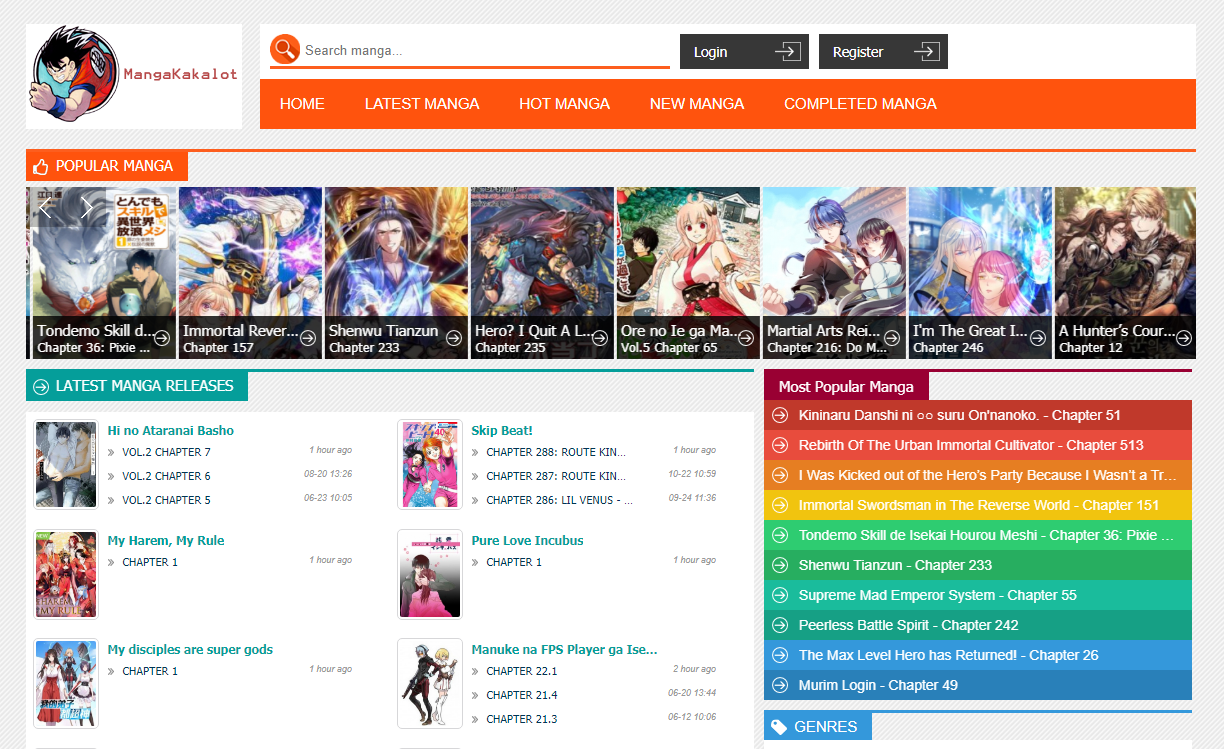Focus the Search manga input field
The image size is (1224, 749).
(486, 50)
